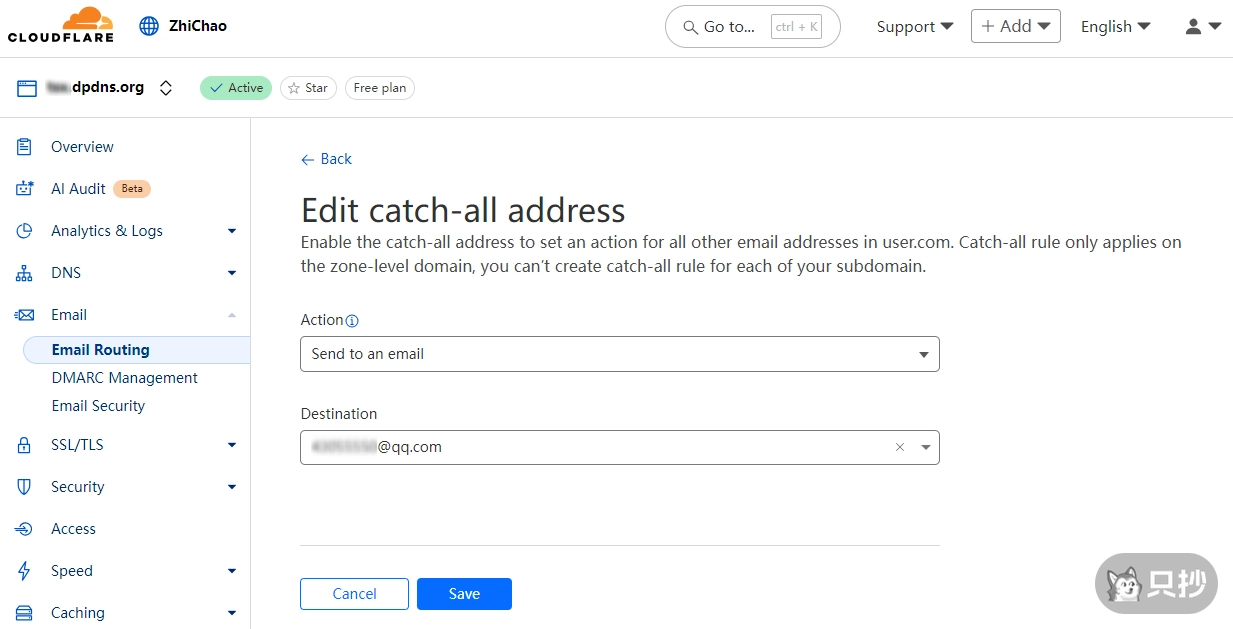Screen dimensions: 1233x629
Task: Clear the Destination email with X
Action: (x=899, y=447)
